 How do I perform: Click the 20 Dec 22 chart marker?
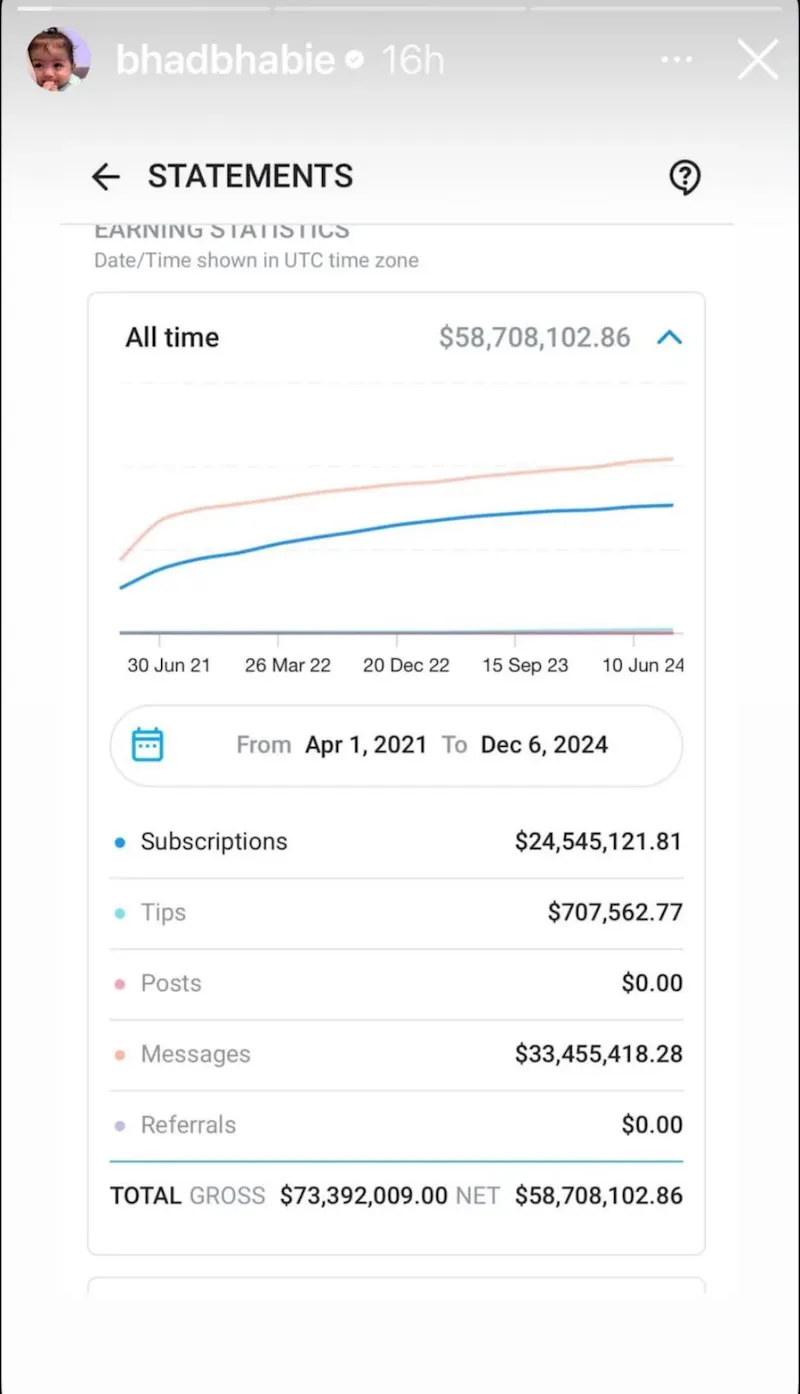(406, 665)
